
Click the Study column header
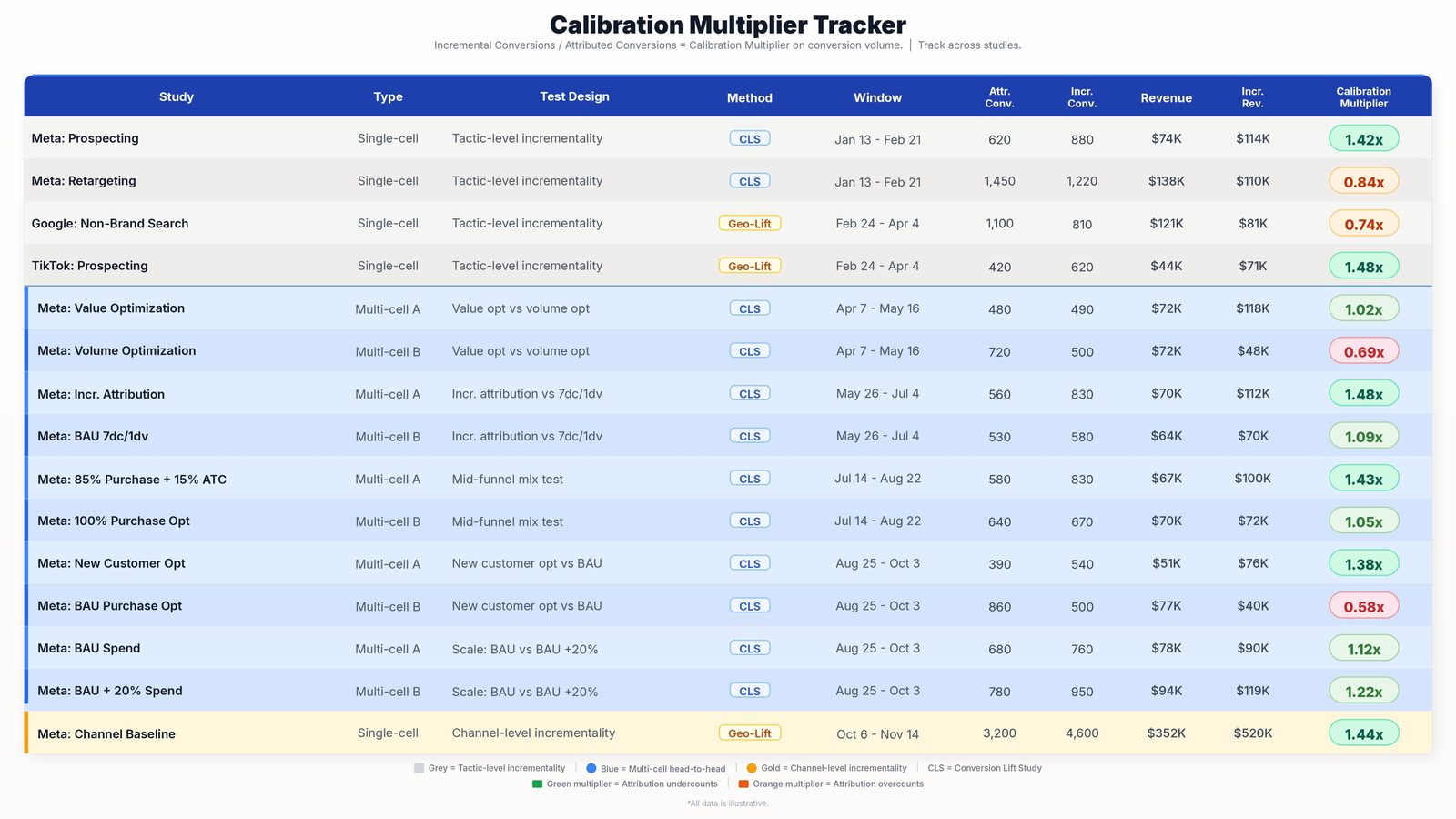point(177,96)
